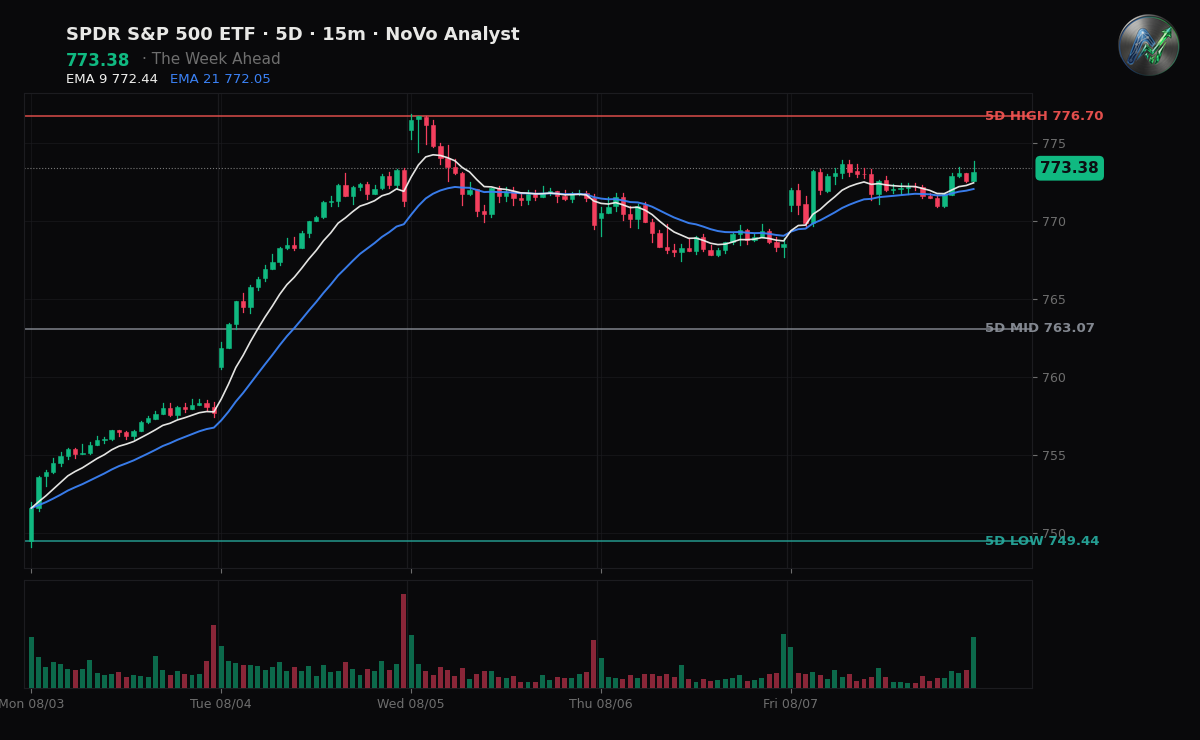Image resolution: width=1200 pixels, height=740 pixels.
Task: Click the 770 price axis label
Action: (1054, 222)
